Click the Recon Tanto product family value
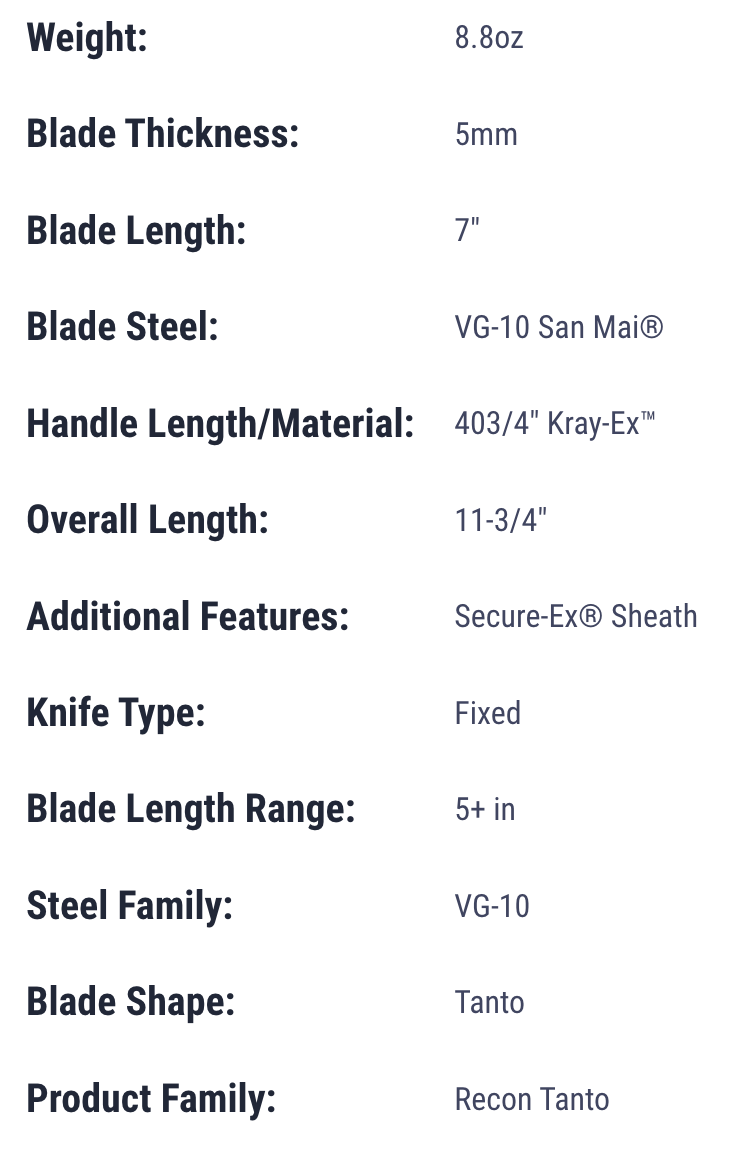The image size is (744, 1156). [x=532, y=1099]
